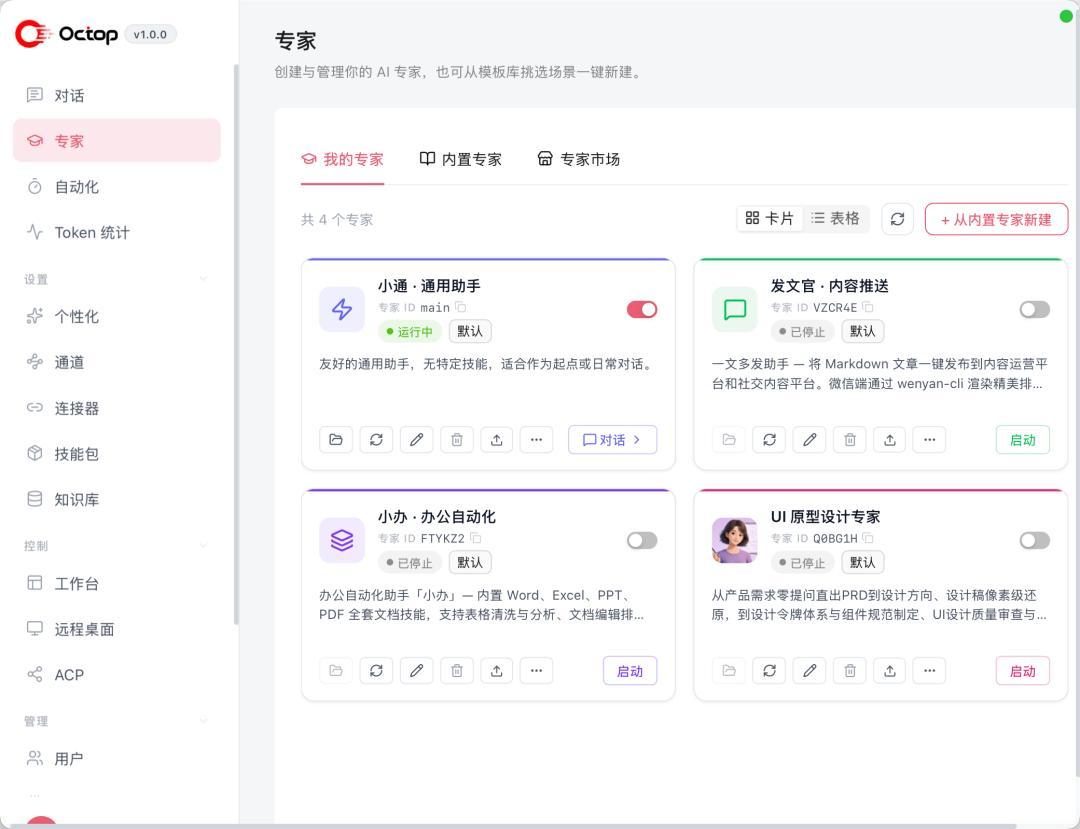
Task: Turn on the 发文官·内容推送 switch
Action: pyautogui.click(x=1035, y=310)
